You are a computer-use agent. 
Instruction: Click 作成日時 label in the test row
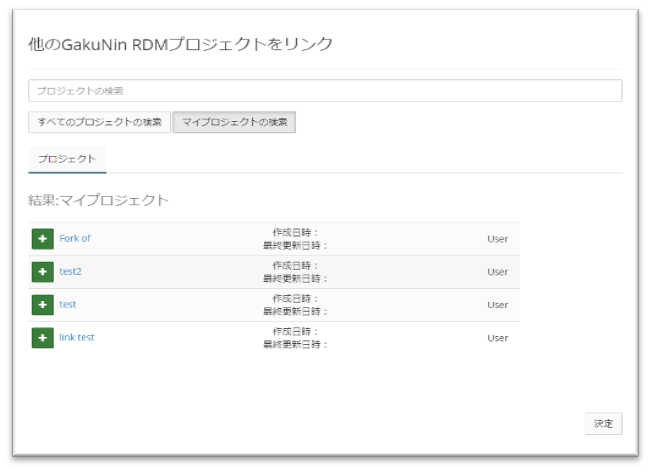[295, 298]
